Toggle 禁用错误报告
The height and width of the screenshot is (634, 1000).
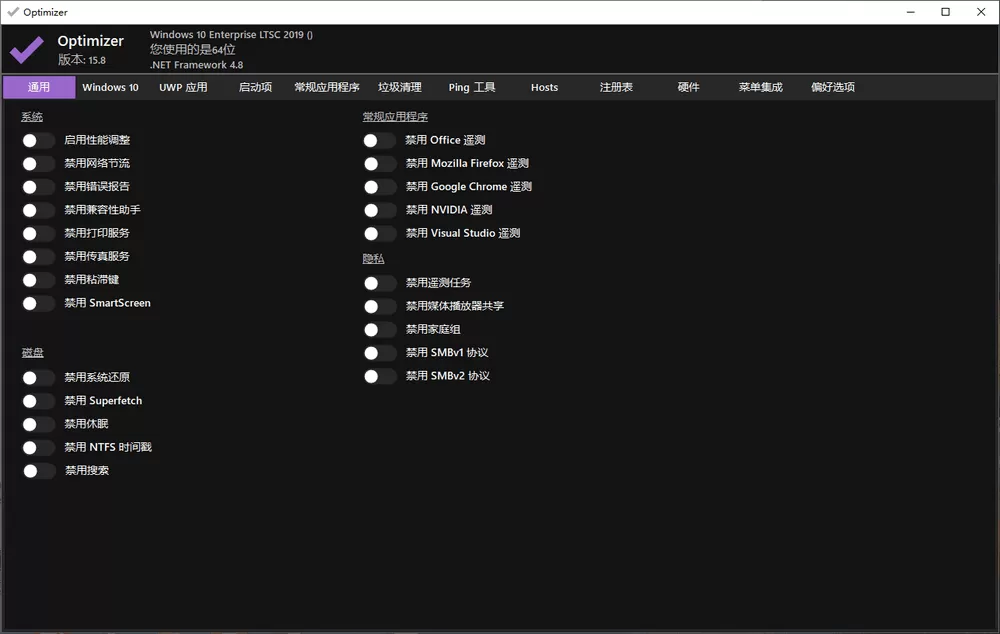tap(37, 186)
